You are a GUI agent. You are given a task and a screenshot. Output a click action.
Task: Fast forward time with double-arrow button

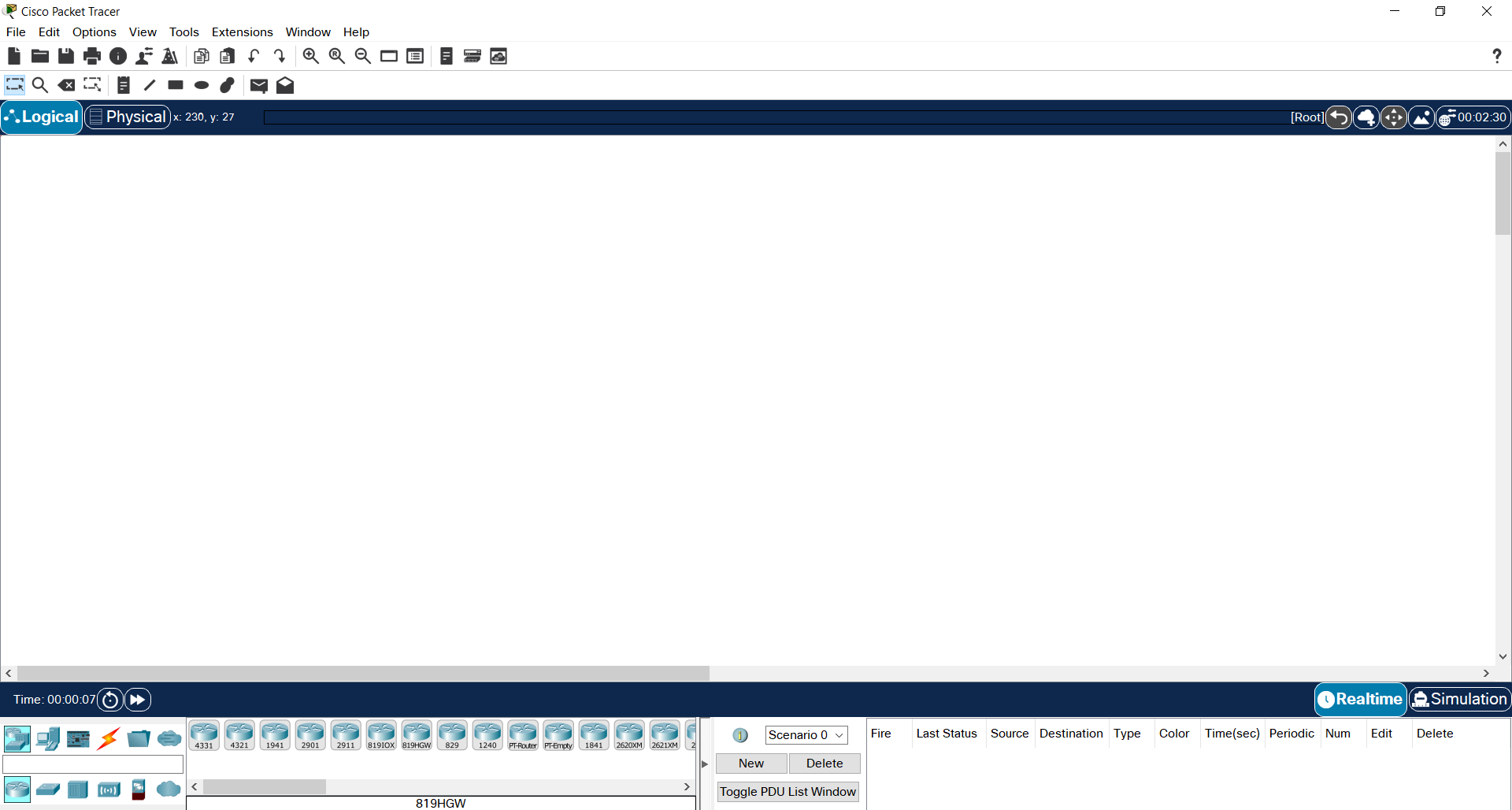[138, 700]
